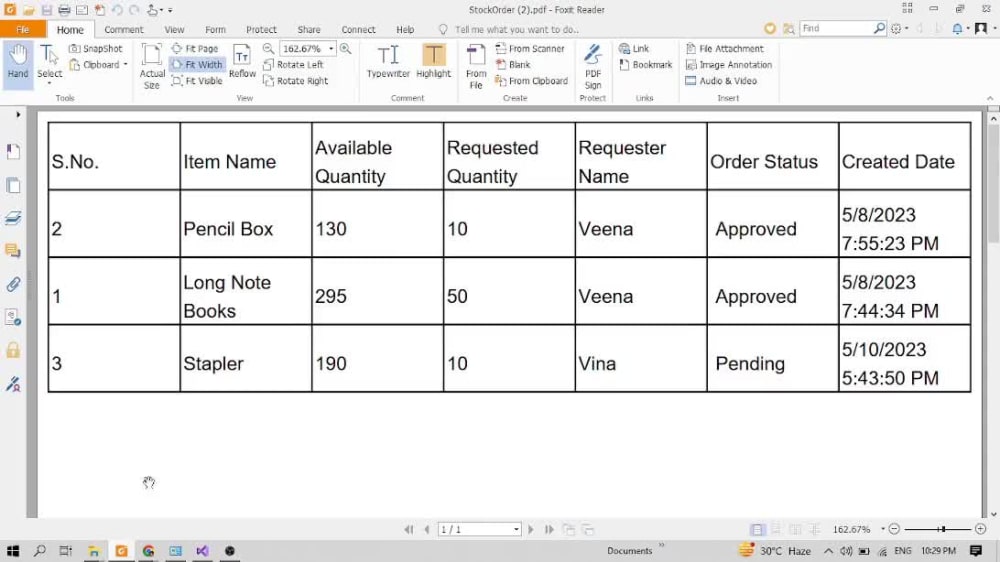Open the Pages thumbnails side panel

coord(13,185)
